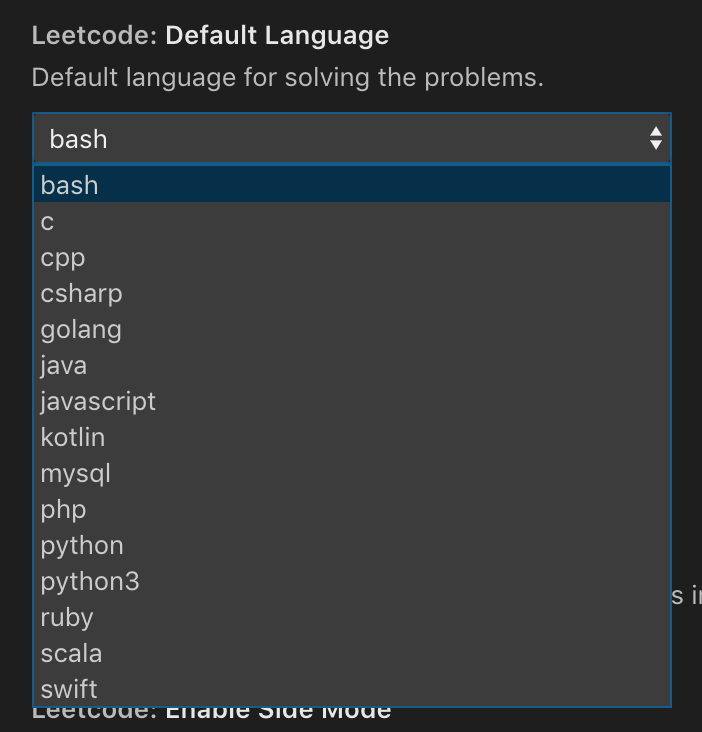Choose swift at the list bottom

[352, 688]
